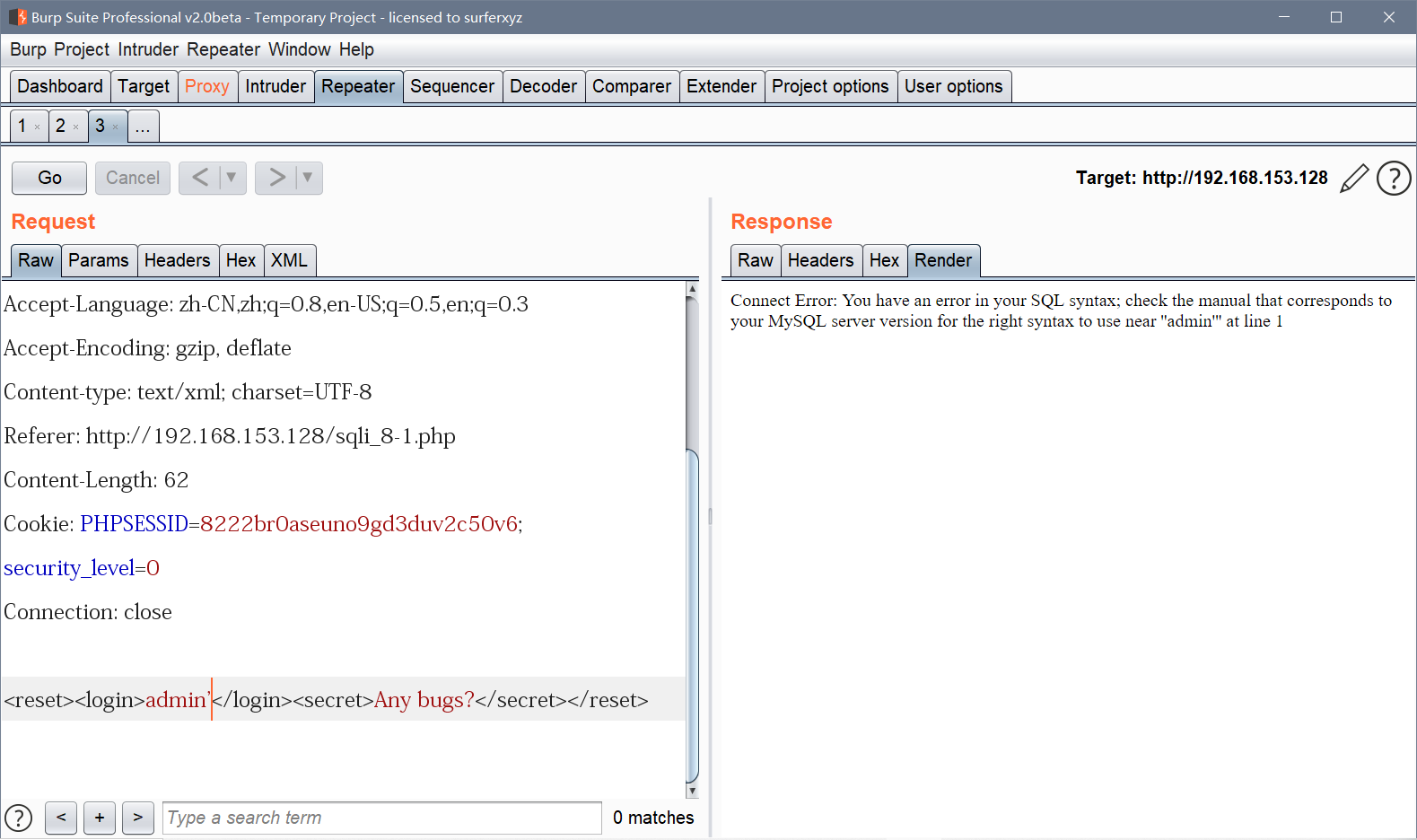Viewport: 1417px width, 840px height.
Task: Open the Project menu
Action: click(82, 49)
